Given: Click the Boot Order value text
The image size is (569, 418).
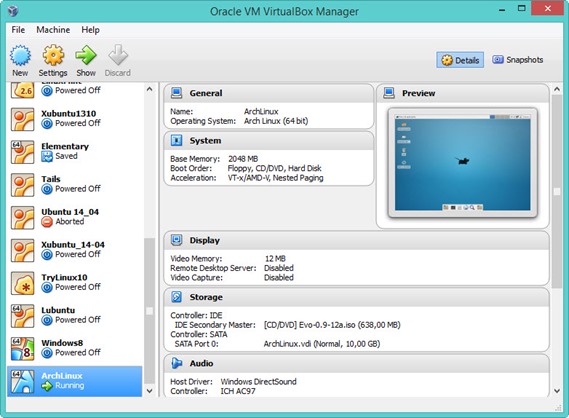Looking at the screenshot, I should click(274, 168).
